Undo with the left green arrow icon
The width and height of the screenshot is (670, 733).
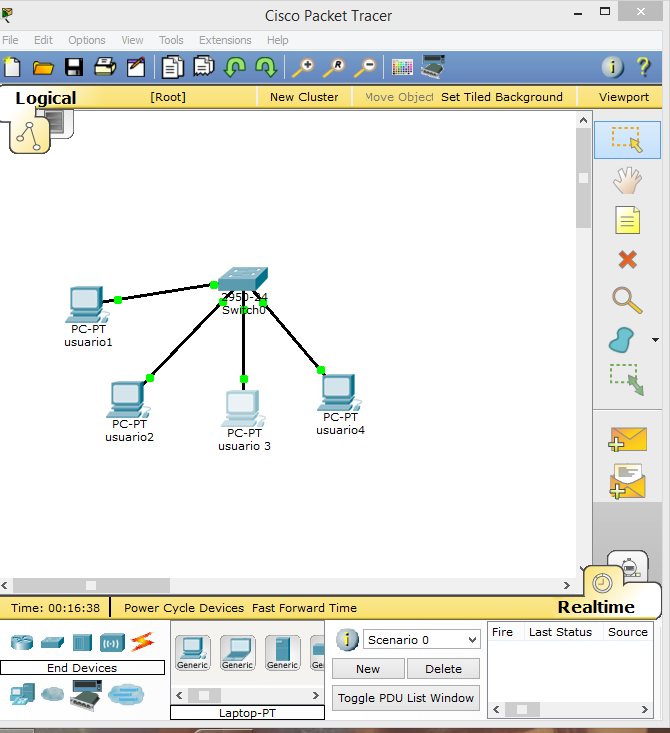[235, 67]
